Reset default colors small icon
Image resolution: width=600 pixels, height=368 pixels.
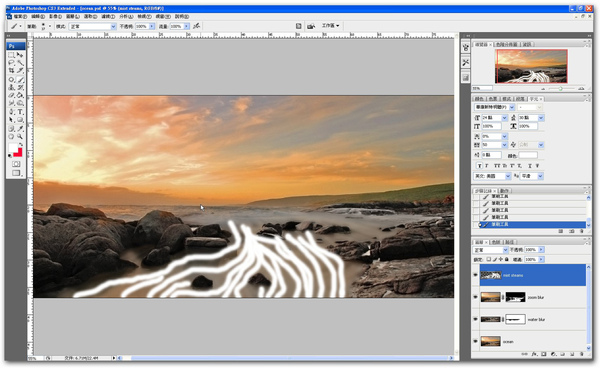(10, 156)
